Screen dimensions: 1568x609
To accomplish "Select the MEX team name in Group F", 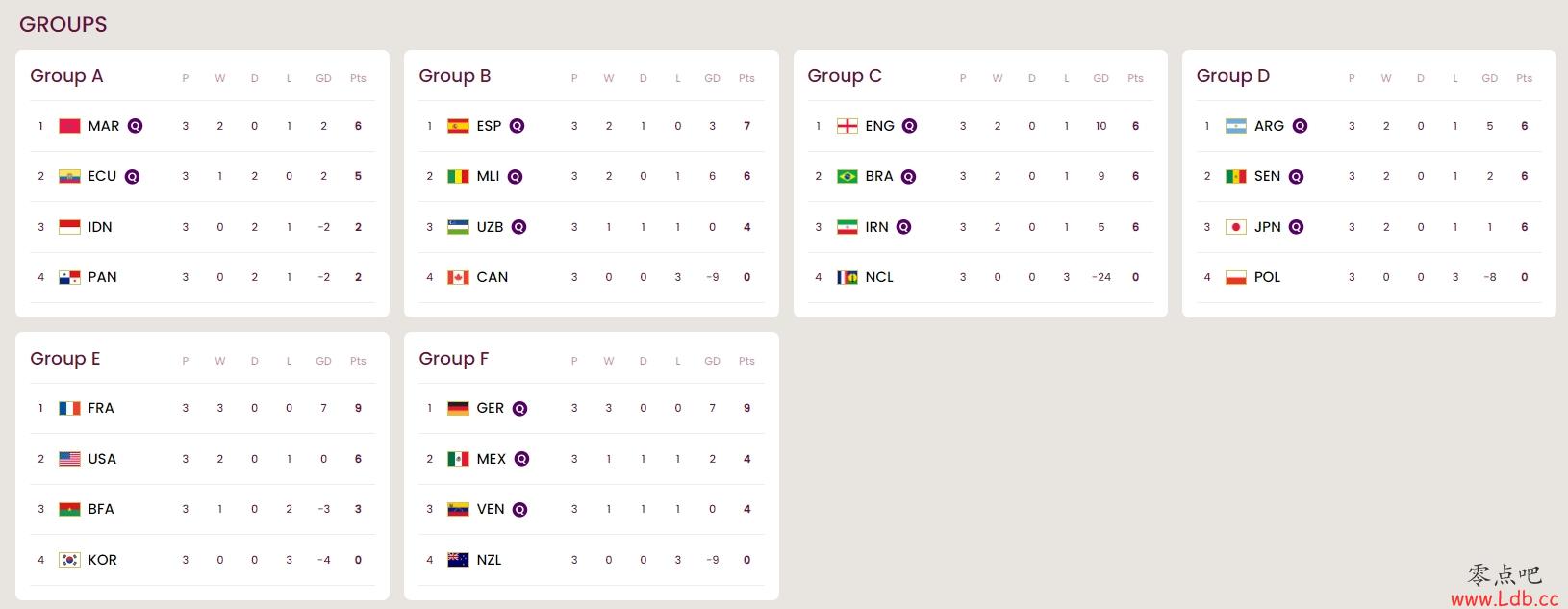I will pos(491,459).
